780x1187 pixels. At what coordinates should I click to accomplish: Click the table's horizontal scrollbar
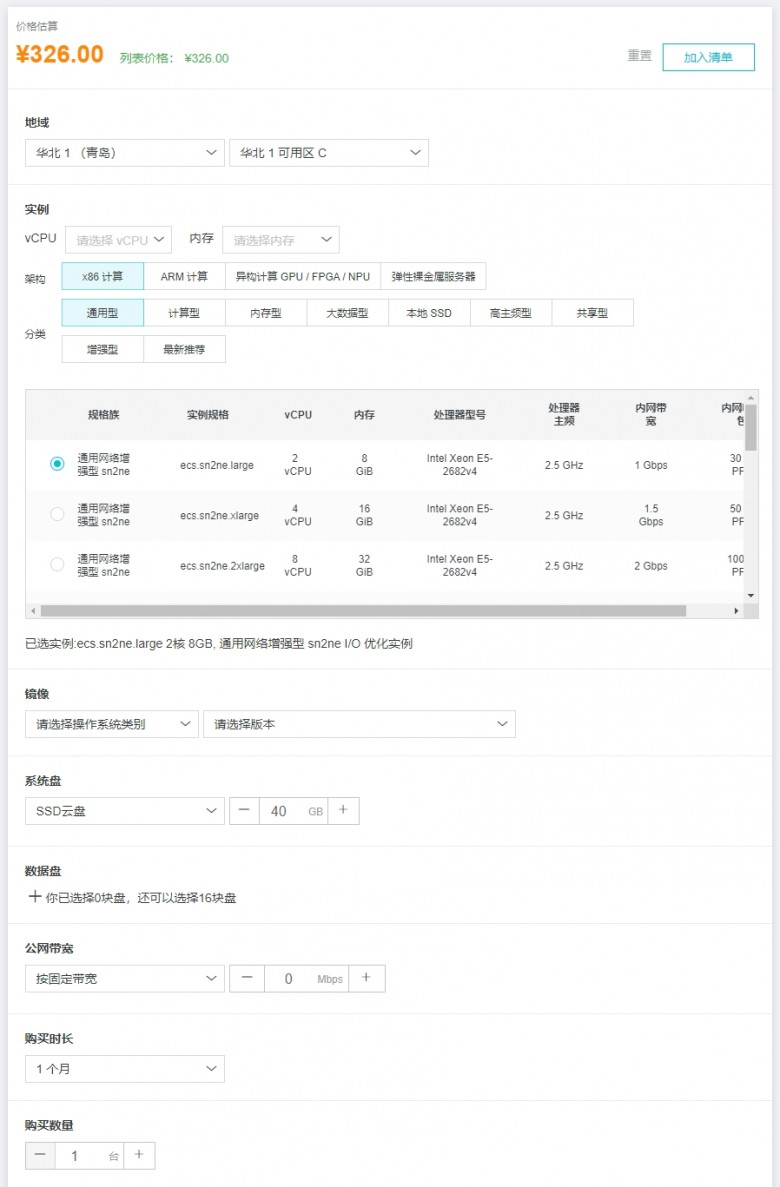363,611
